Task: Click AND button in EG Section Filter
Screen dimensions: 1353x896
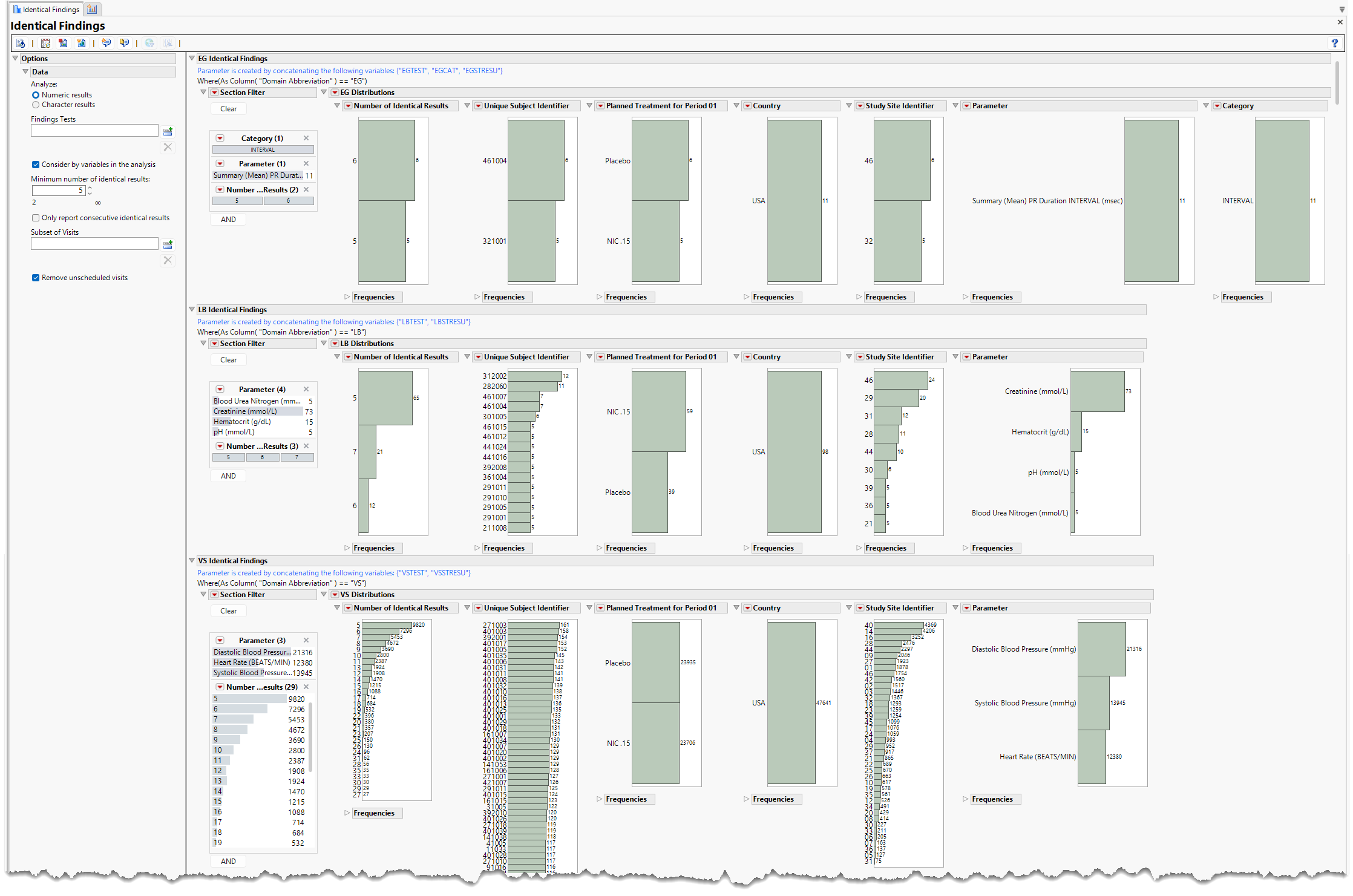Action: tap(229, 220)
